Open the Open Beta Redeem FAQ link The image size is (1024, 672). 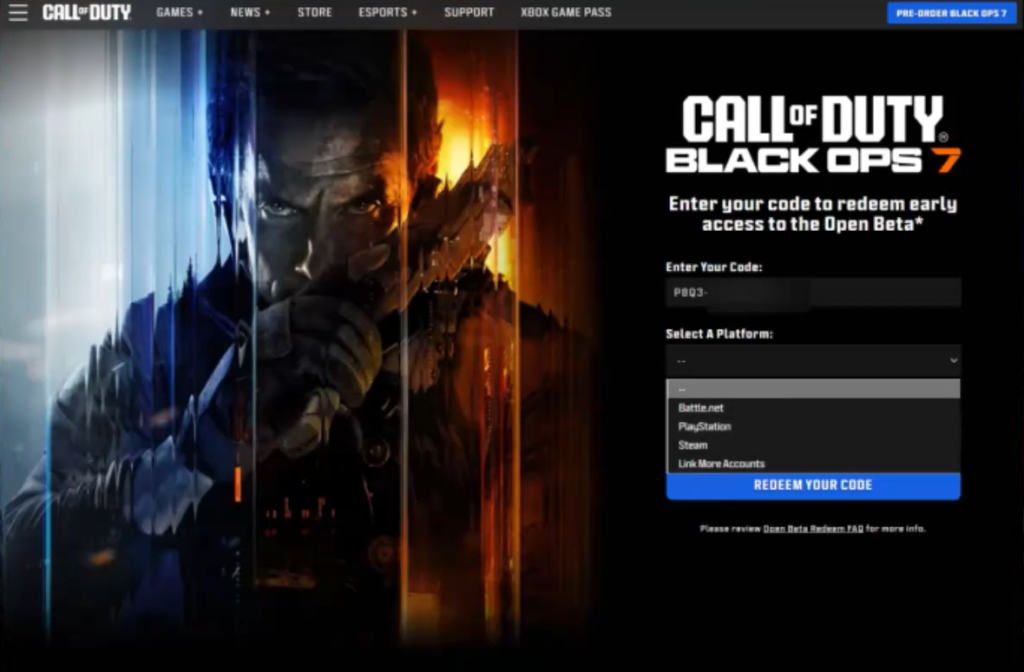[x=812, y=528]
